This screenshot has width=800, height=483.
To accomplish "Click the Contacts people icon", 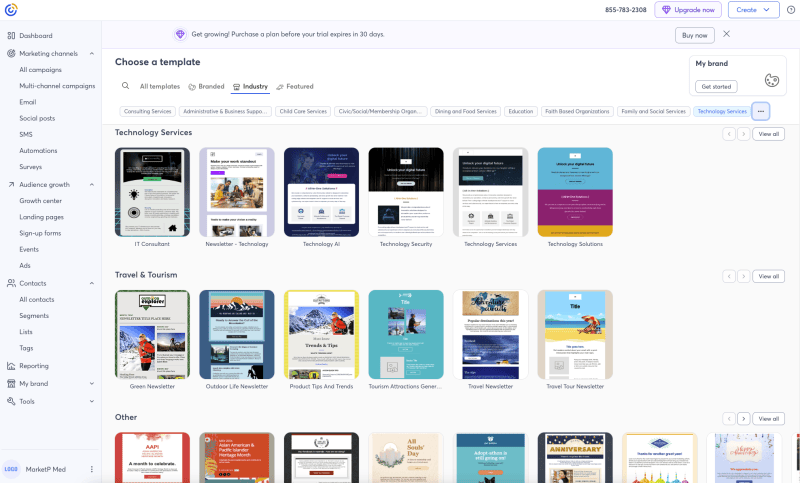I will click(11, 283).
